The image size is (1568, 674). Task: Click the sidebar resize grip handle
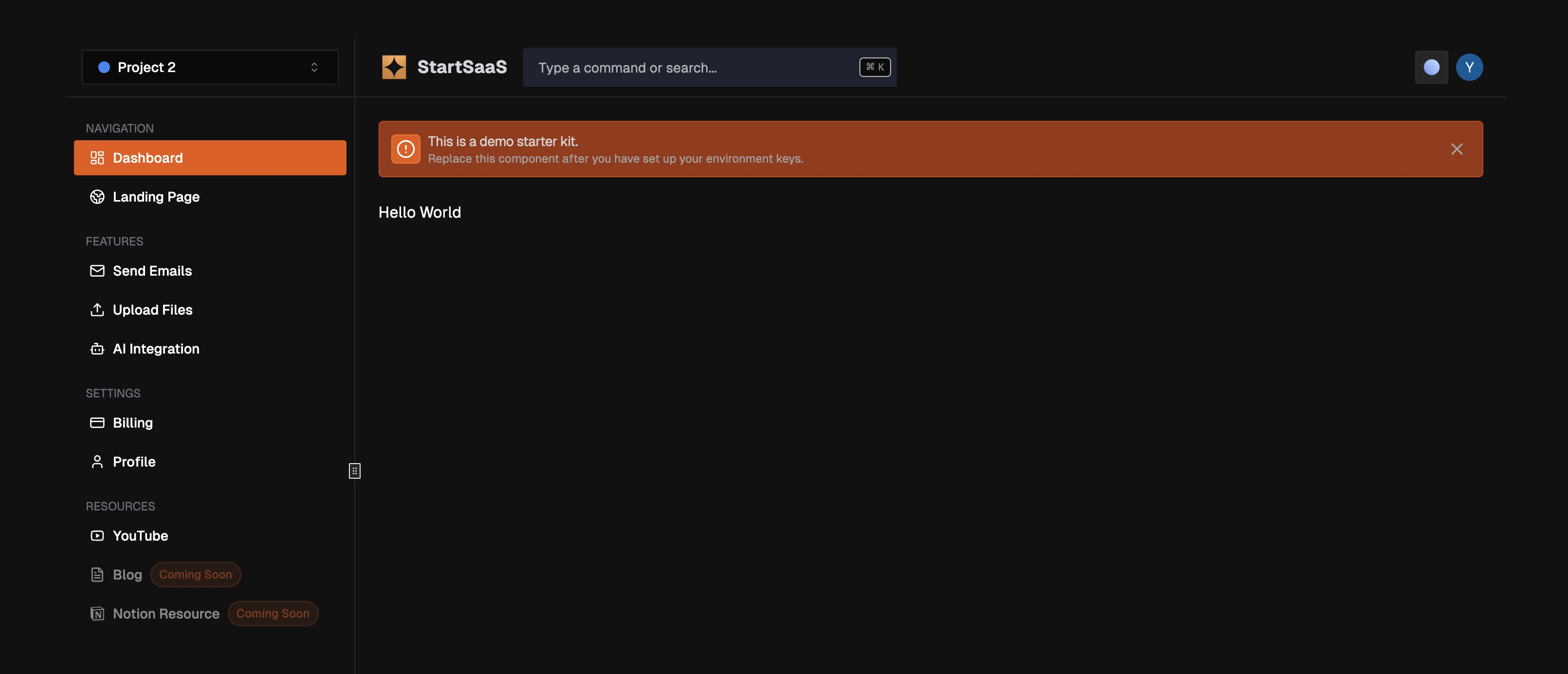pyautogui.click(x=355, y=470)
